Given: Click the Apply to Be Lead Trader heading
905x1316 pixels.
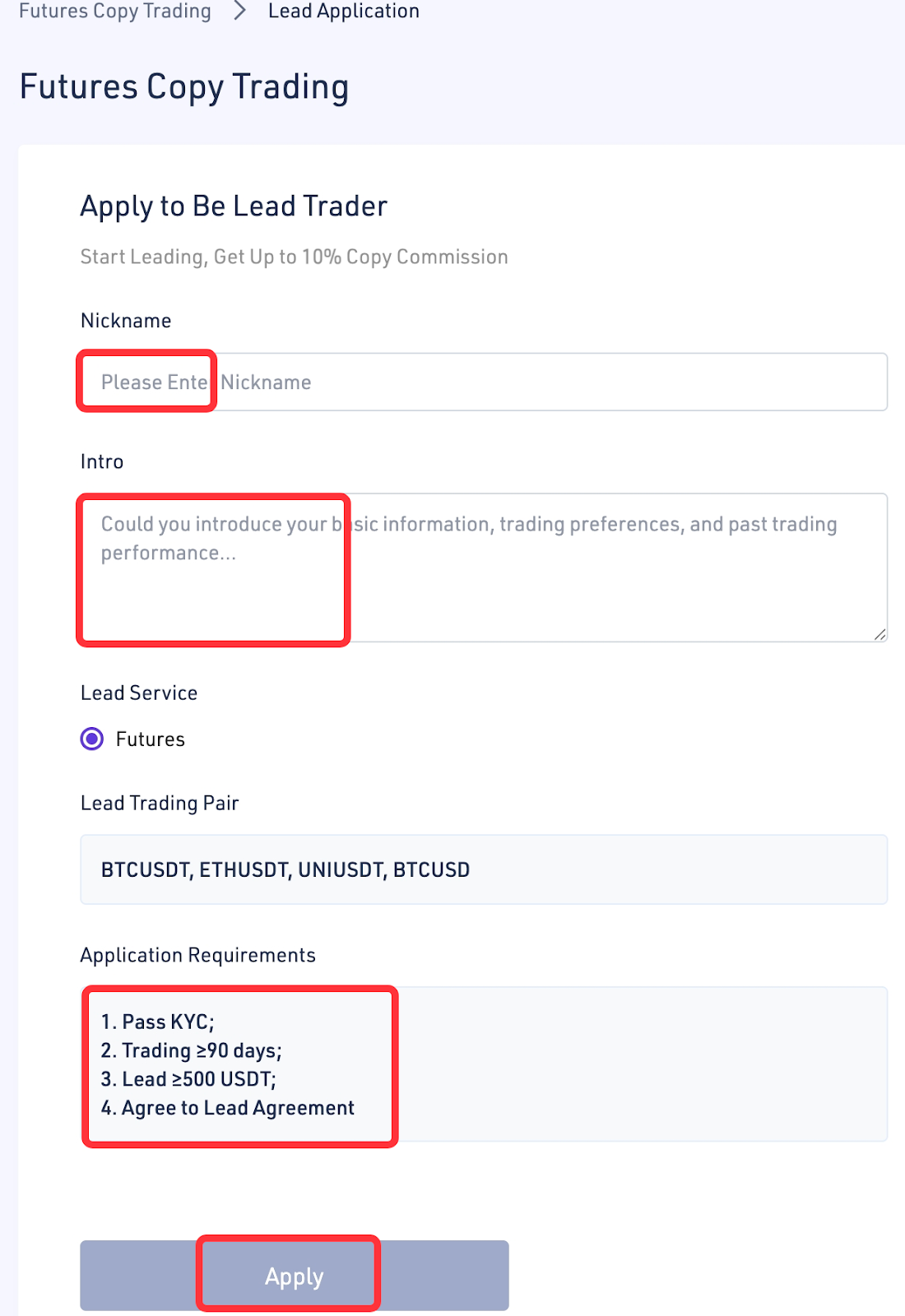Looking at the screenshot, I should [x=234, y=206].
